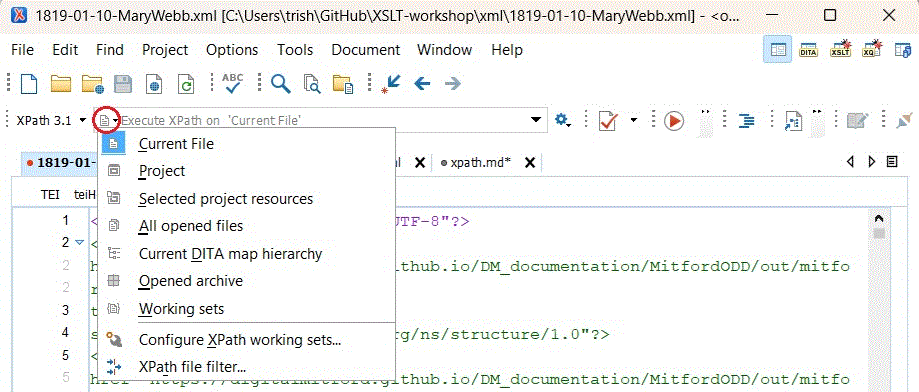Choose All opened files scope
Screen dimensions: 919x392
point(247,226)
